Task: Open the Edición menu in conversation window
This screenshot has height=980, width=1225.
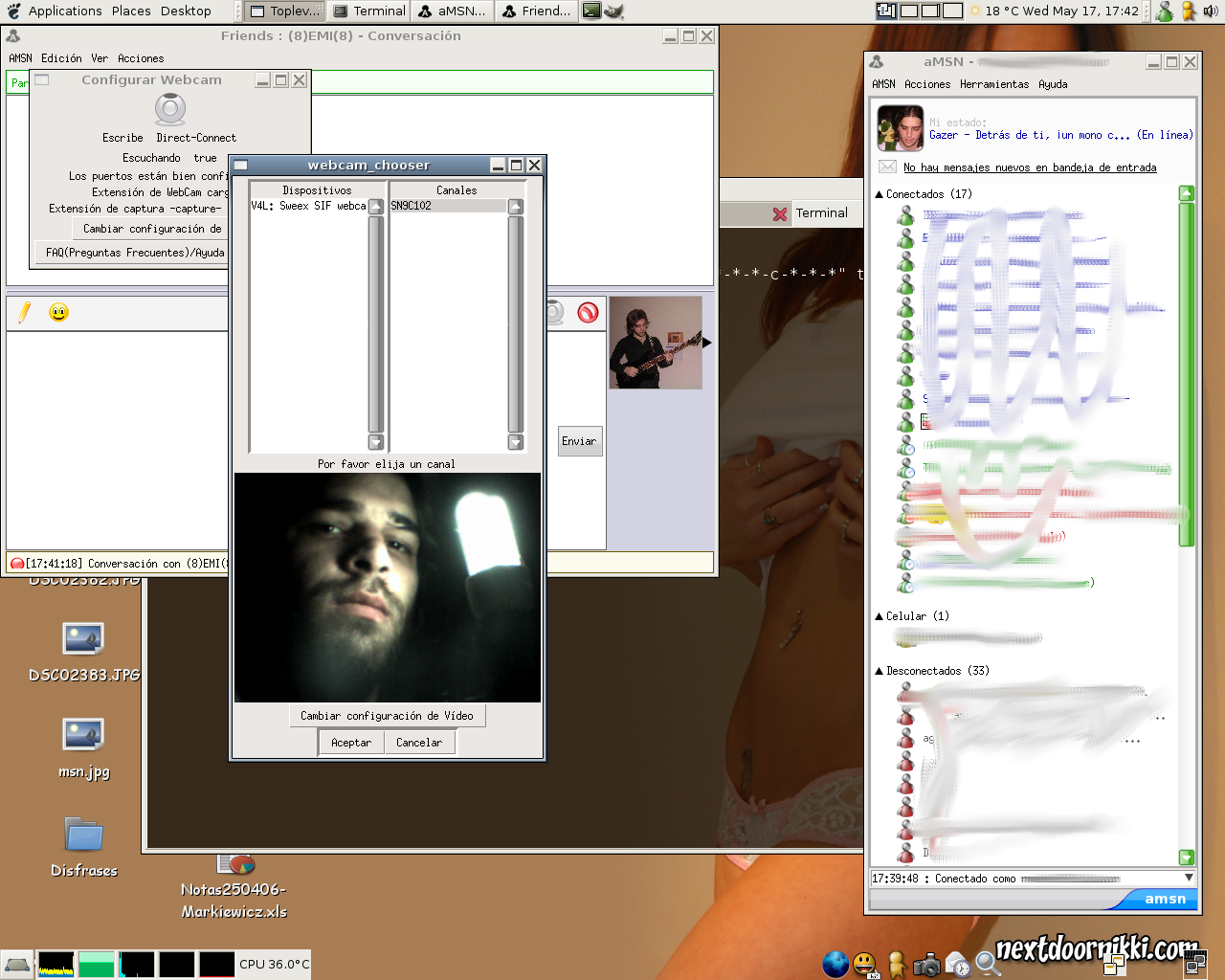Action: (x=61, y=58)
